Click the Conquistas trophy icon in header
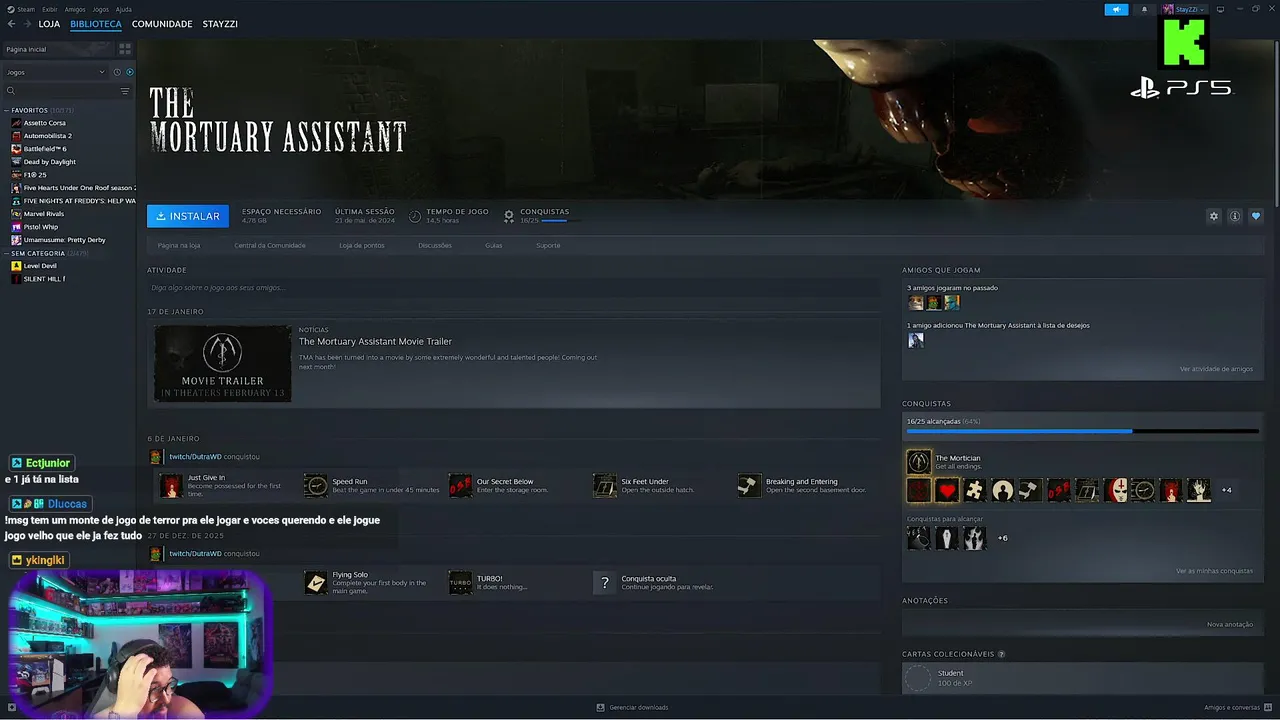Screen dimensions: 1280x720 point(509,215)
